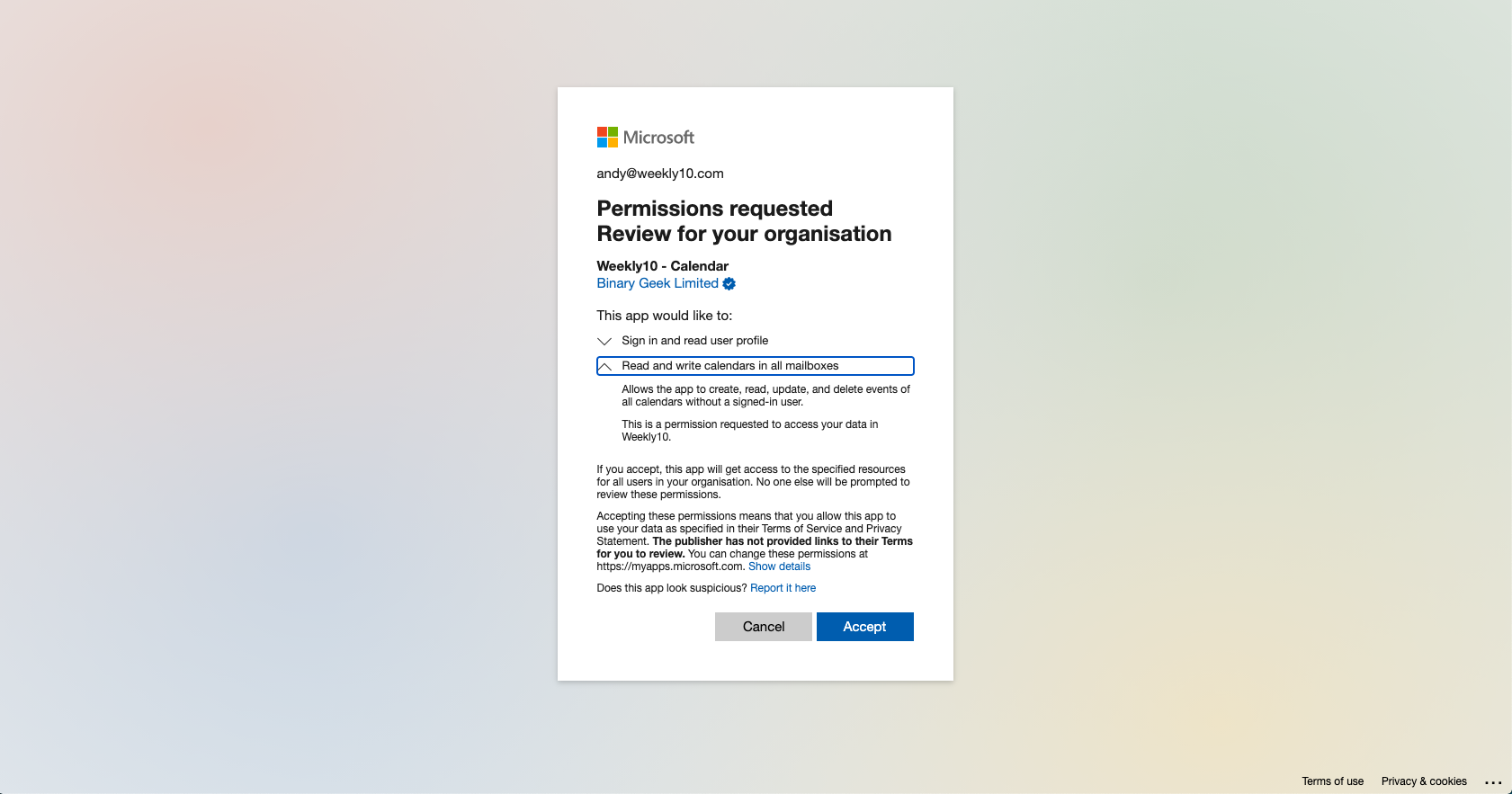1512x794 pixels.
Task: Open the Privacy & cookies link
Action: [x=1423, y=781]
